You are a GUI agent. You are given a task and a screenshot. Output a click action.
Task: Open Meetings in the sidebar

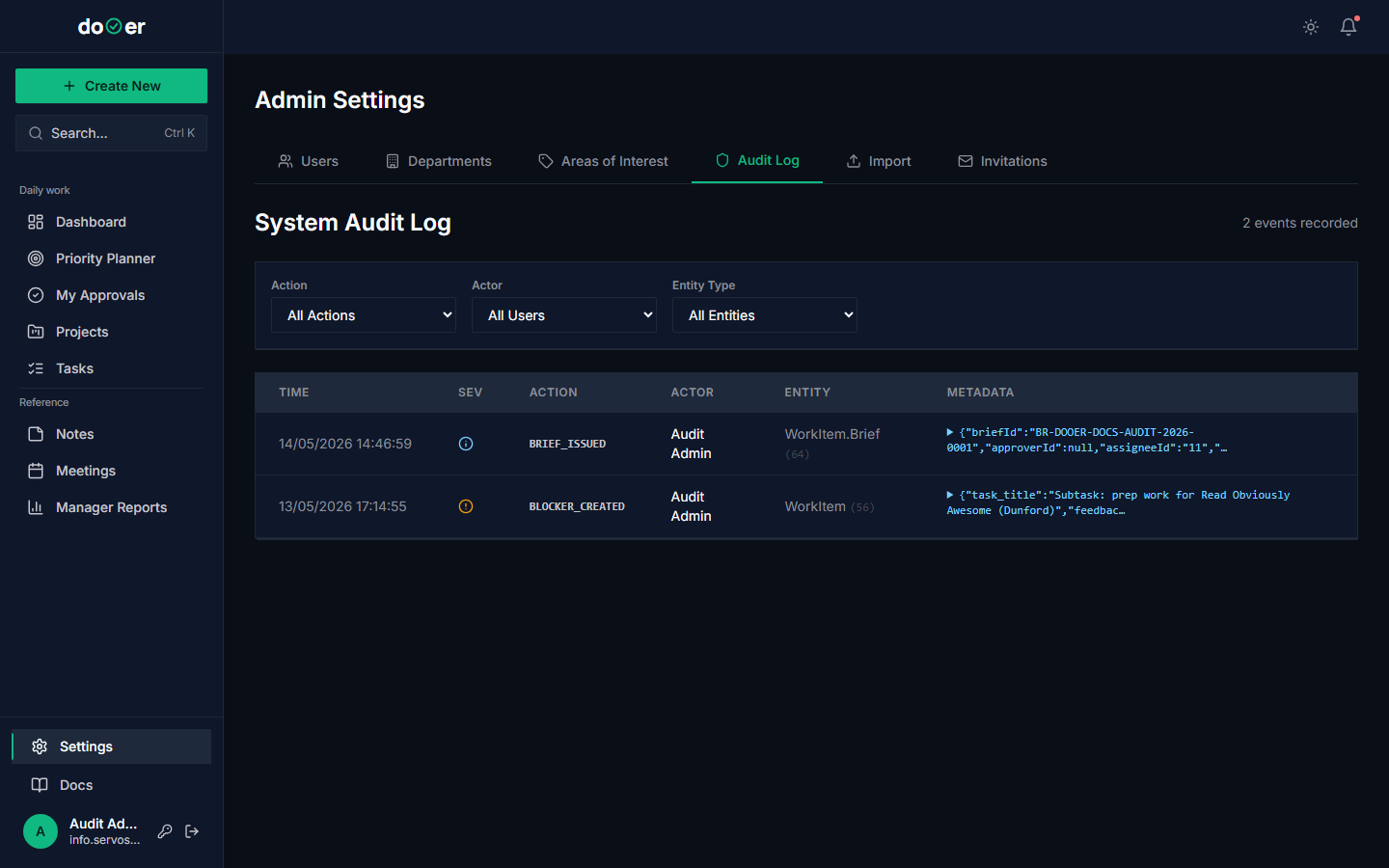tap(112, 471)
